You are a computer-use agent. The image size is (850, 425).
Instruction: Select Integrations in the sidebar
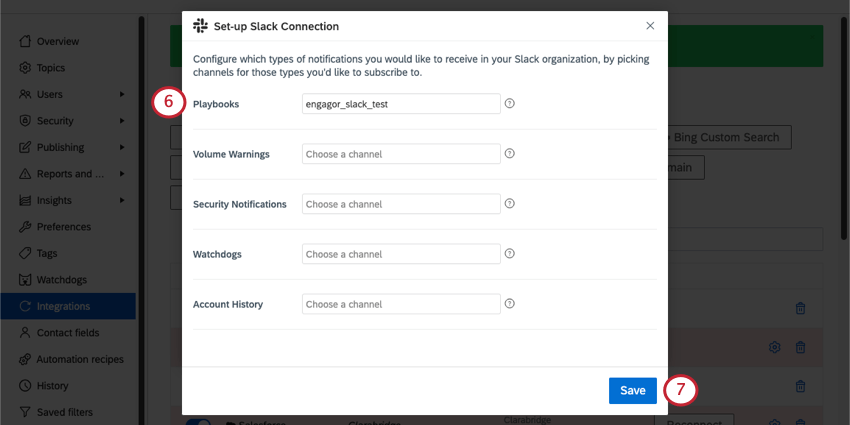tap(68, 306)
